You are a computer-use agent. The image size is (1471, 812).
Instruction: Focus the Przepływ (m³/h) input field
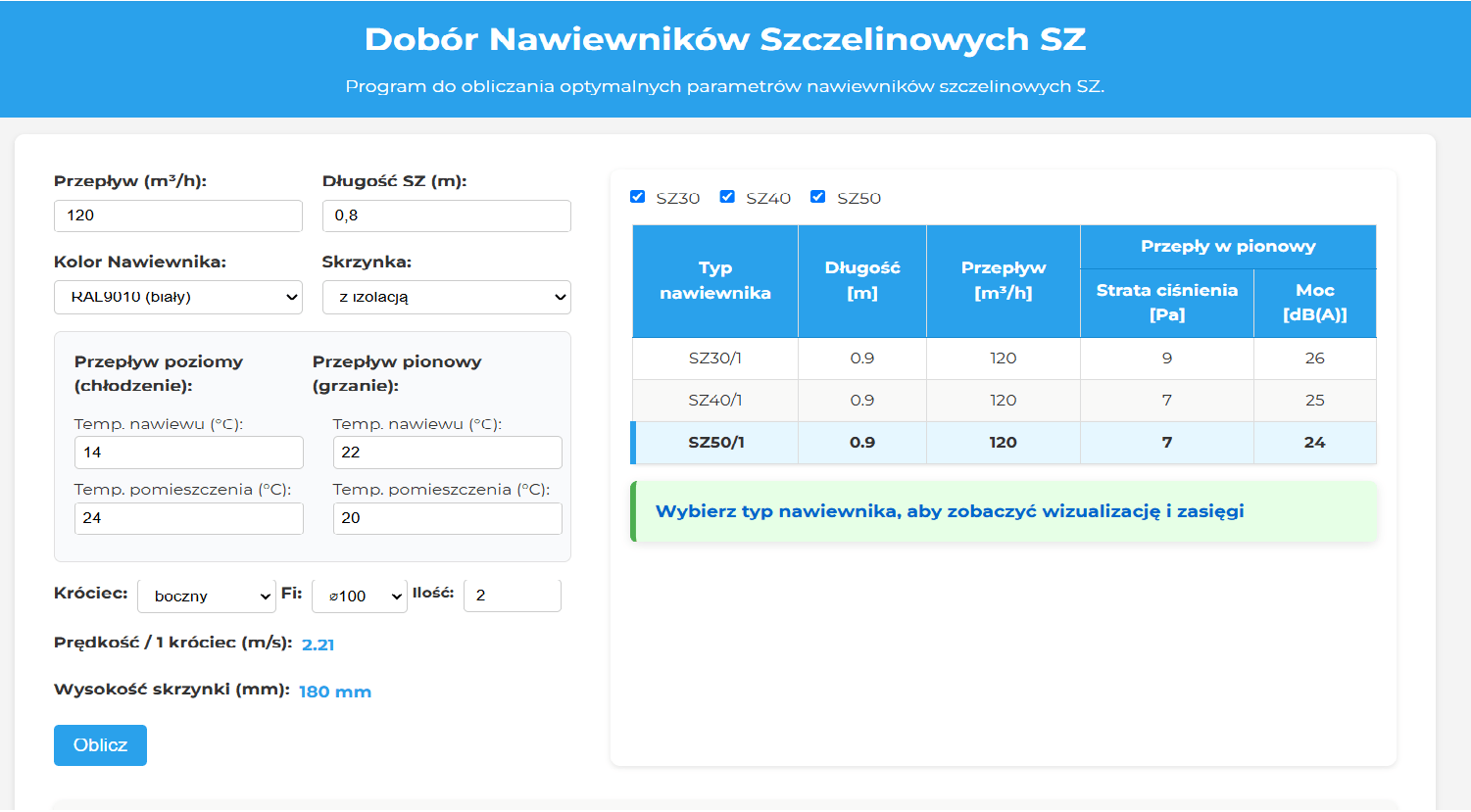point(178,215)
